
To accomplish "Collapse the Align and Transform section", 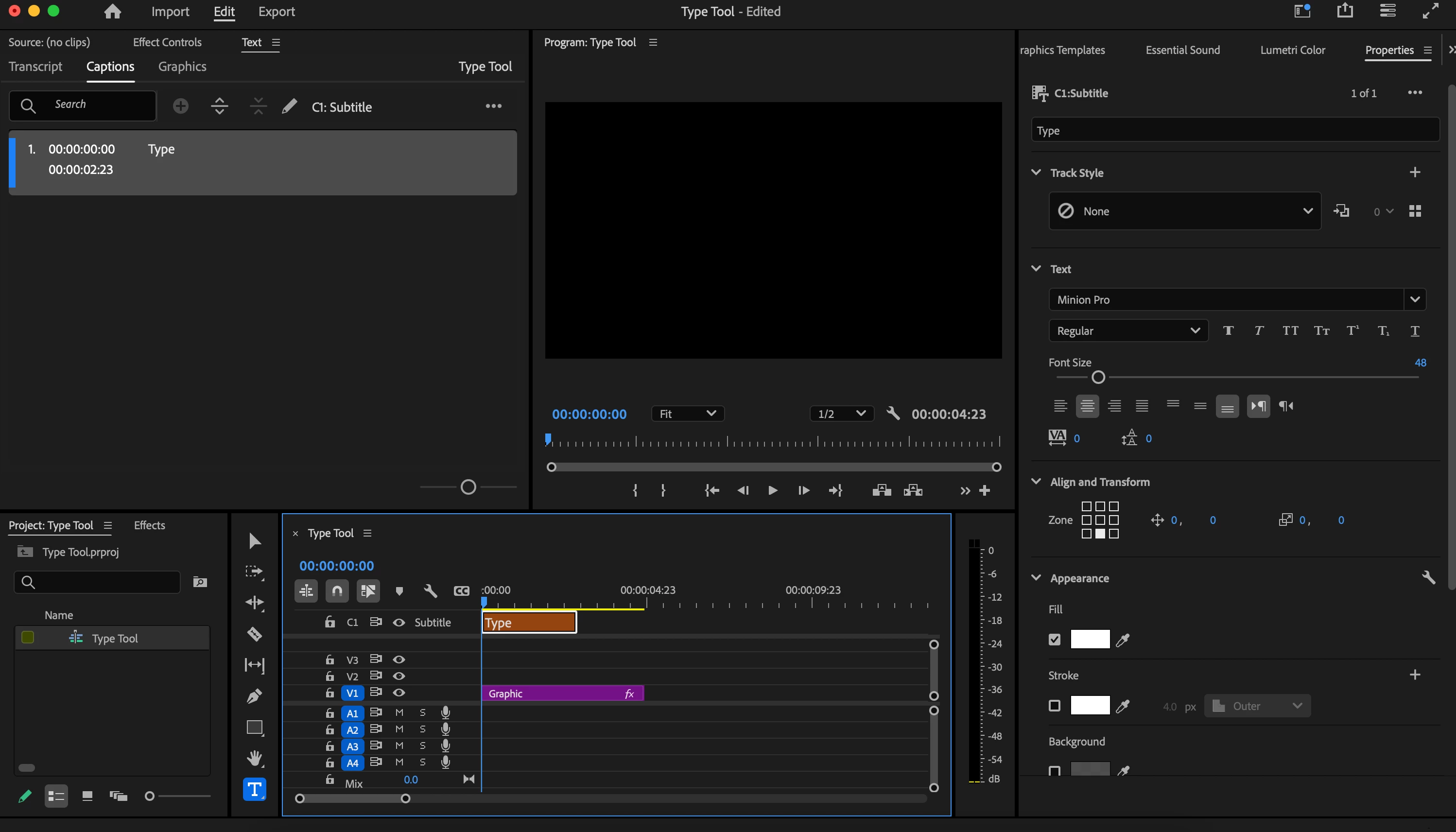I will pyautogui.click(x=1036, y=482).
